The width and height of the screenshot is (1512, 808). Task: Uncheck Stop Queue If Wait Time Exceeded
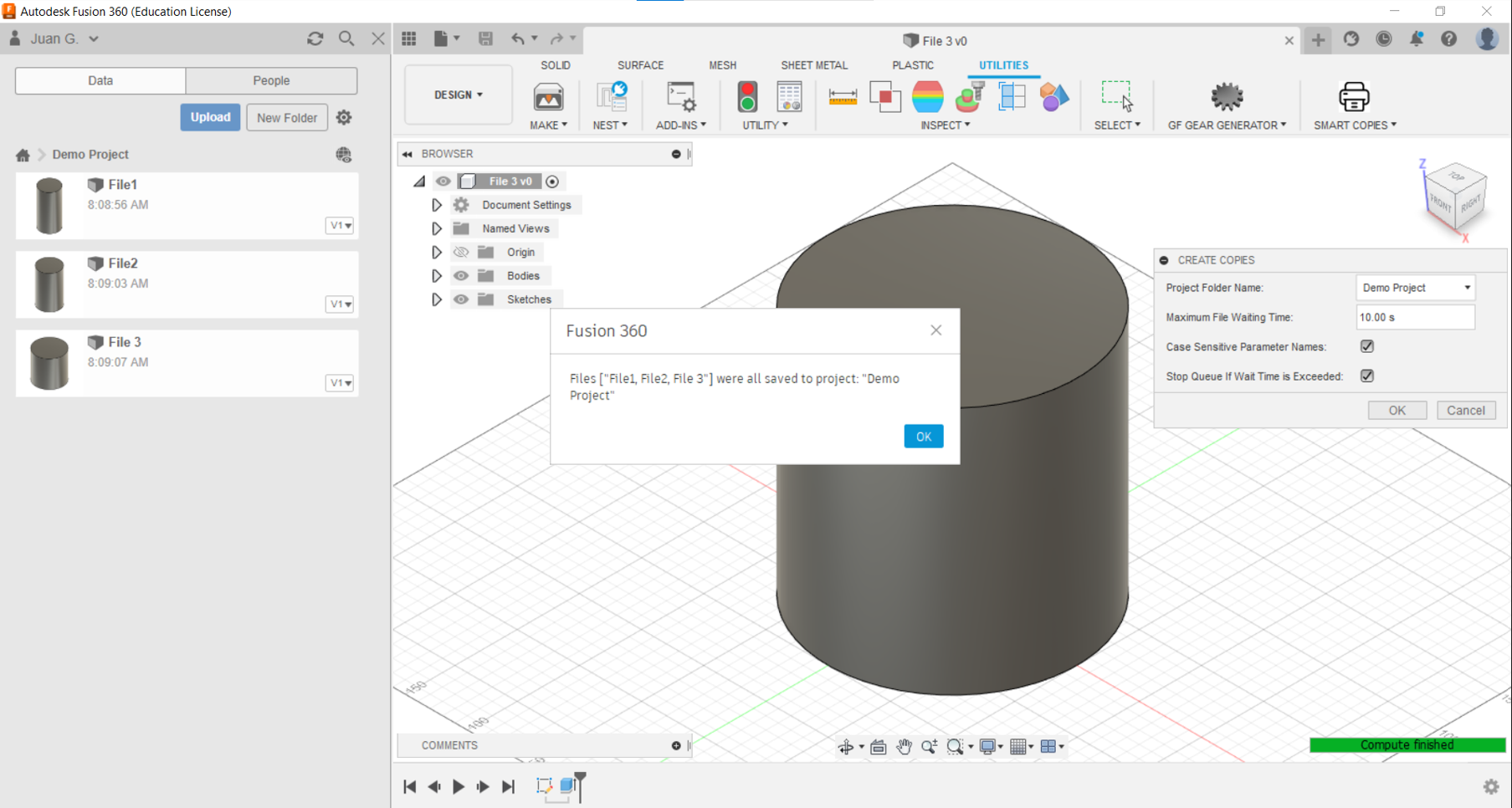1366,376
